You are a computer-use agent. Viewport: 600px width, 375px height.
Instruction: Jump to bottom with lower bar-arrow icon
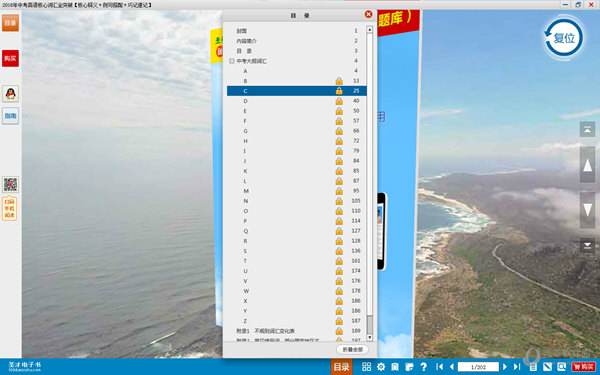point(587,245)
